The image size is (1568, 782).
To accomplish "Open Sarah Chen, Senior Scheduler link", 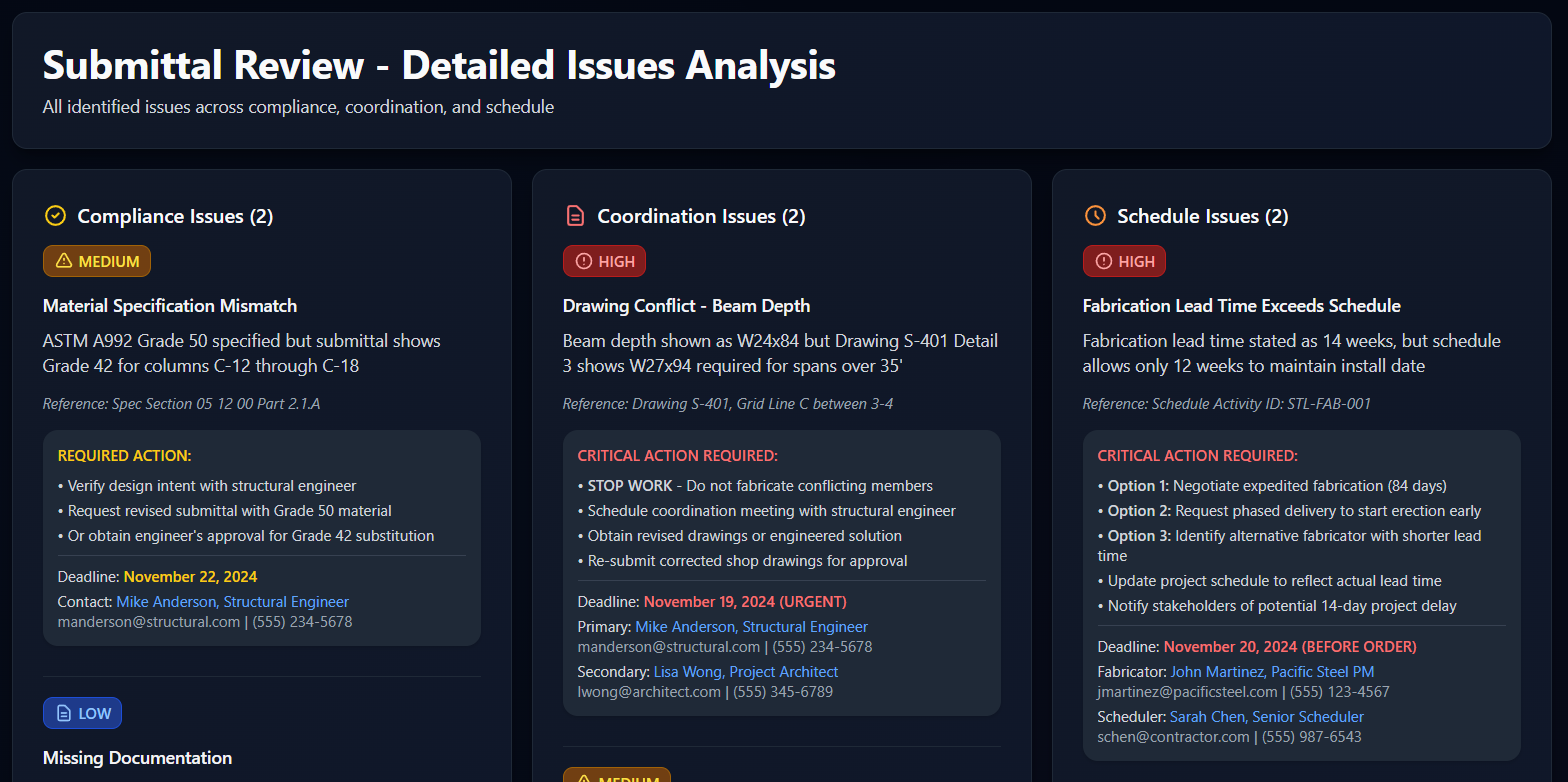I will [1267, 717].
